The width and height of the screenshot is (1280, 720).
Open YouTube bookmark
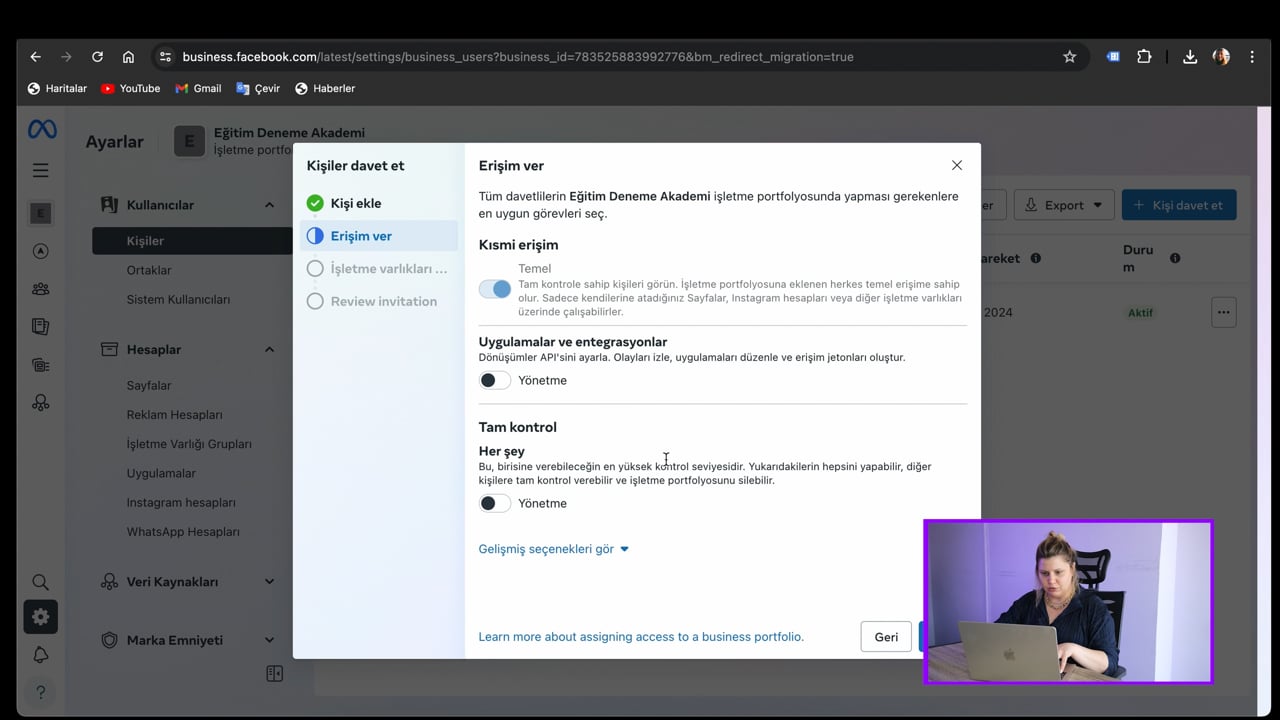pos(130,88)
